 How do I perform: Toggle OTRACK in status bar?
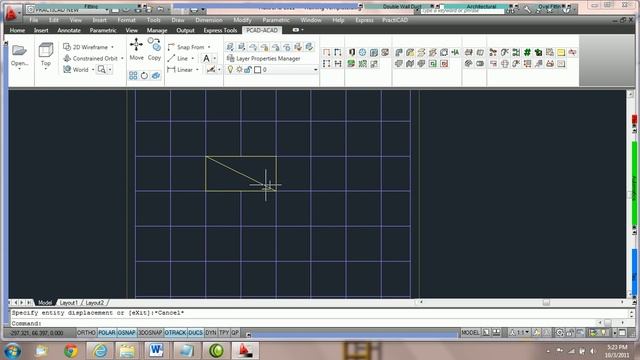pos(176,333)
